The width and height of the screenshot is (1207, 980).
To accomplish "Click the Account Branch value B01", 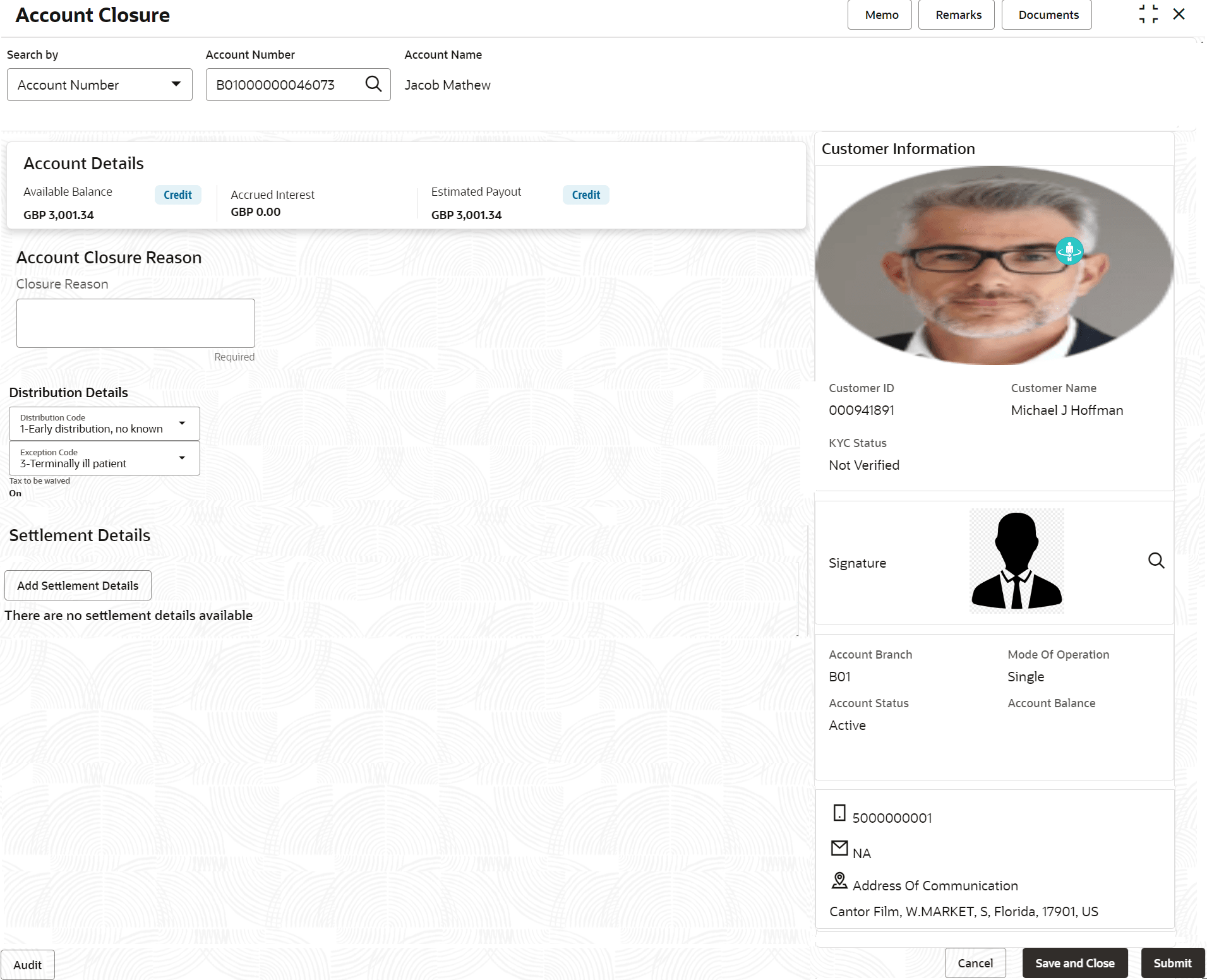I will click(840, 677).
